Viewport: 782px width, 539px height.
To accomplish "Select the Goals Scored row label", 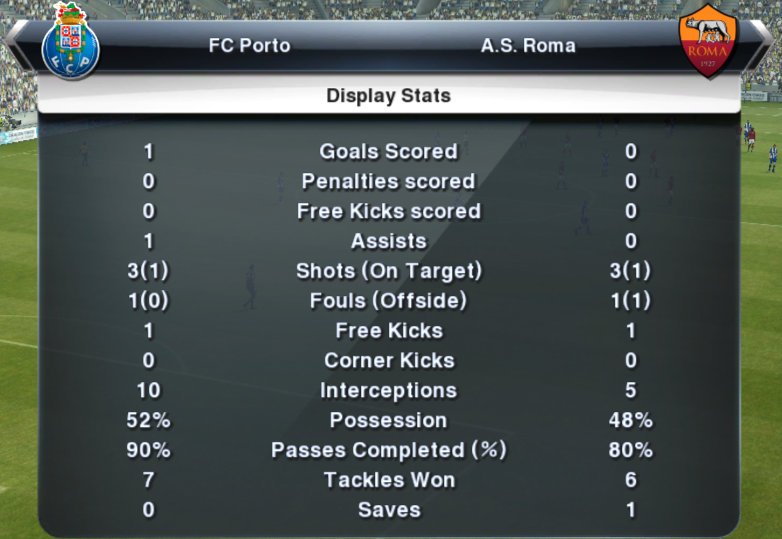I will click(389, 151).
